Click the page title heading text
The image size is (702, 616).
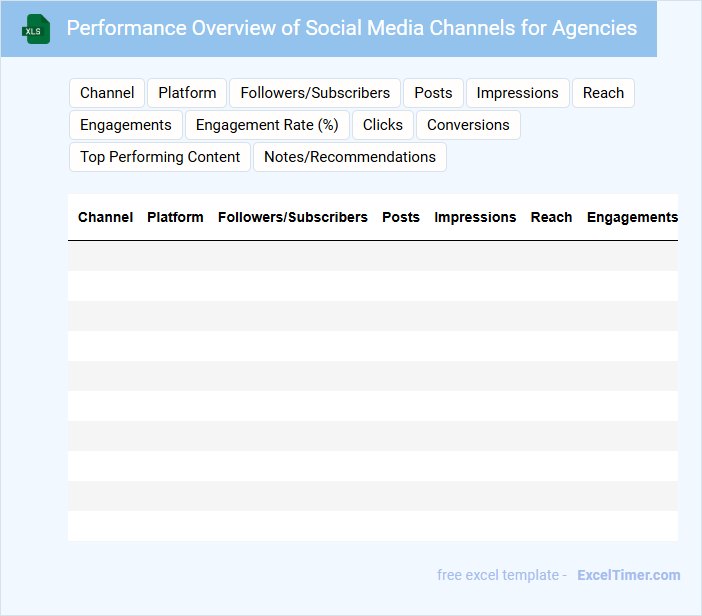pos(352,28)
